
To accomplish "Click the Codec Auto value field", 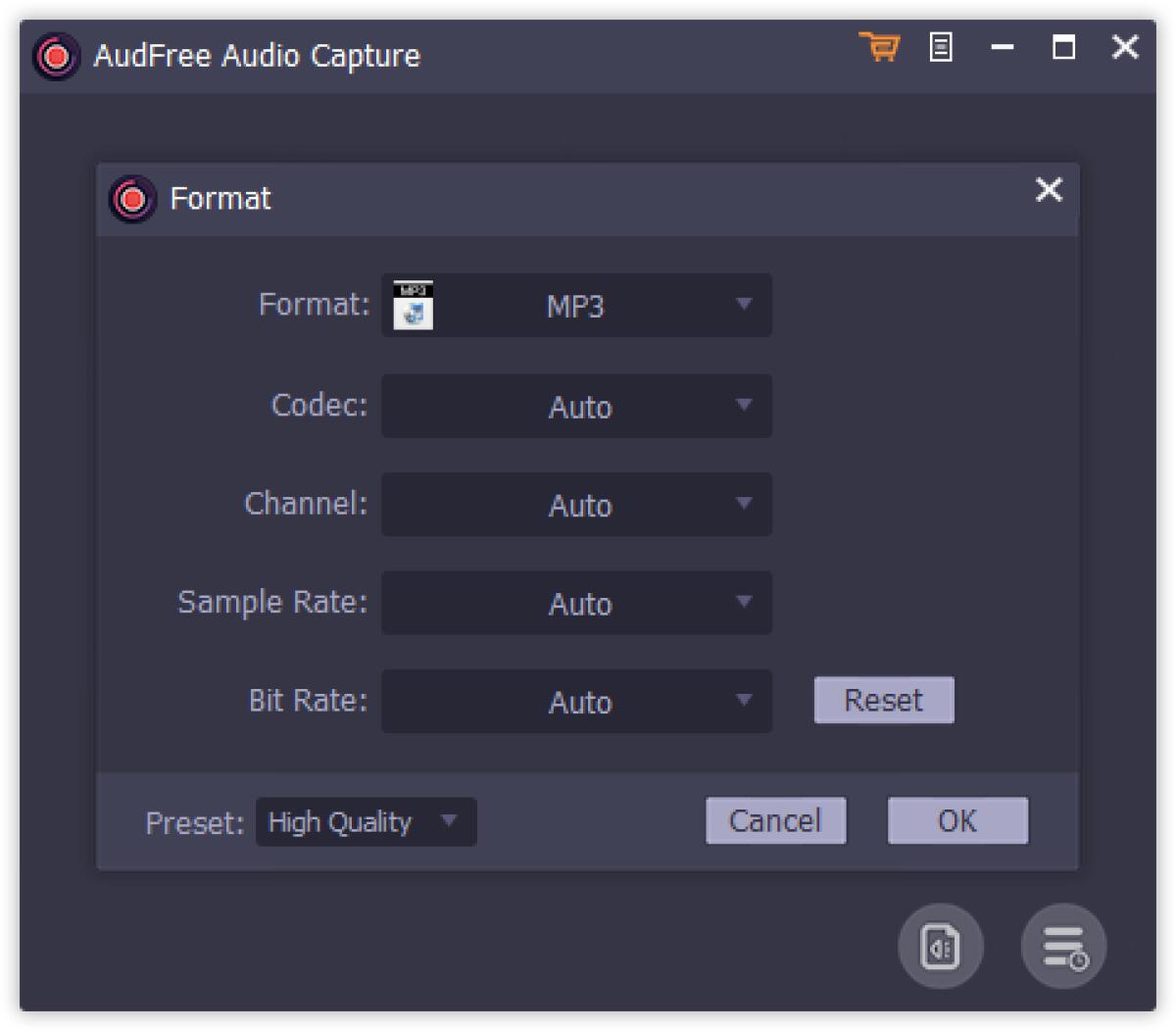I will (x=578, y=406).
